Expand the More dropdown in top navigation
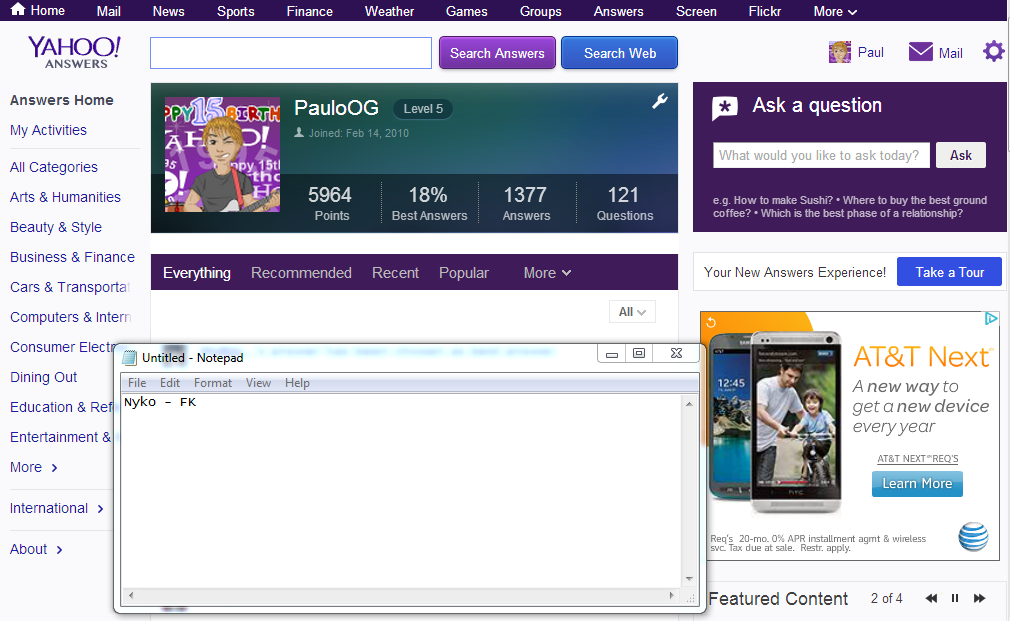Screen dimensions: 1010x621 (835, 12)
